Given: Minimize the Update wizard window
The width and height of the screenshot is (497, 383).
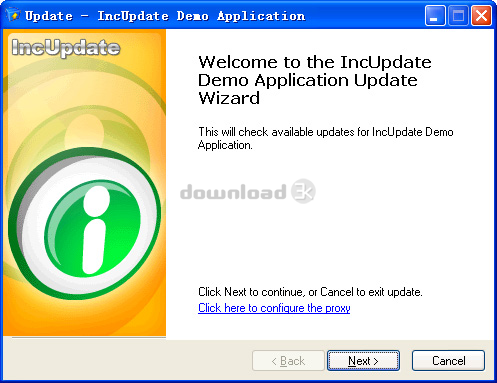Looking at the screenshot, I should pyautogui.click(x=435, y=16).
